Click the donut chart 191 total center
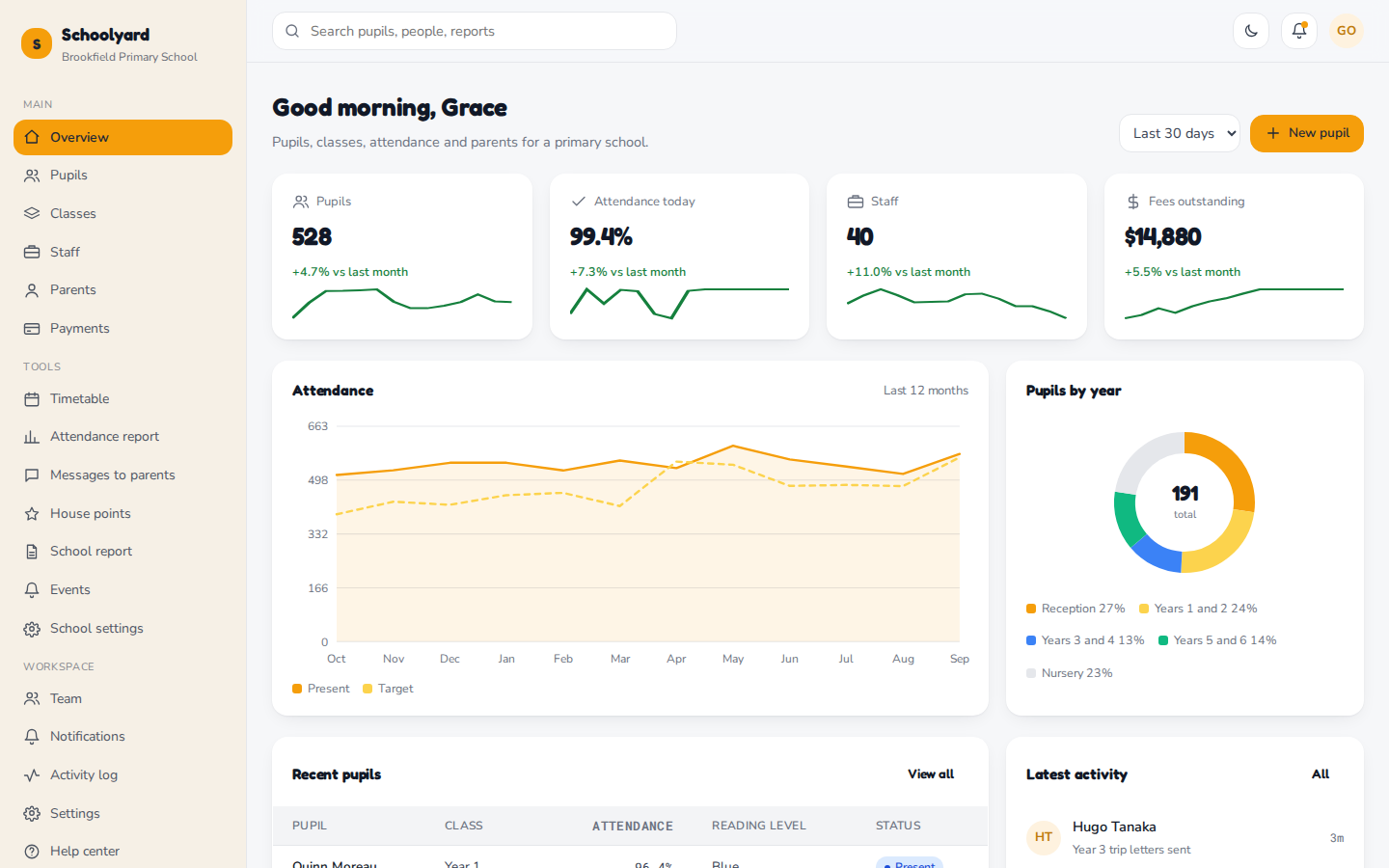Screen dimensions: 1389x868 (x=1185, y=502)
